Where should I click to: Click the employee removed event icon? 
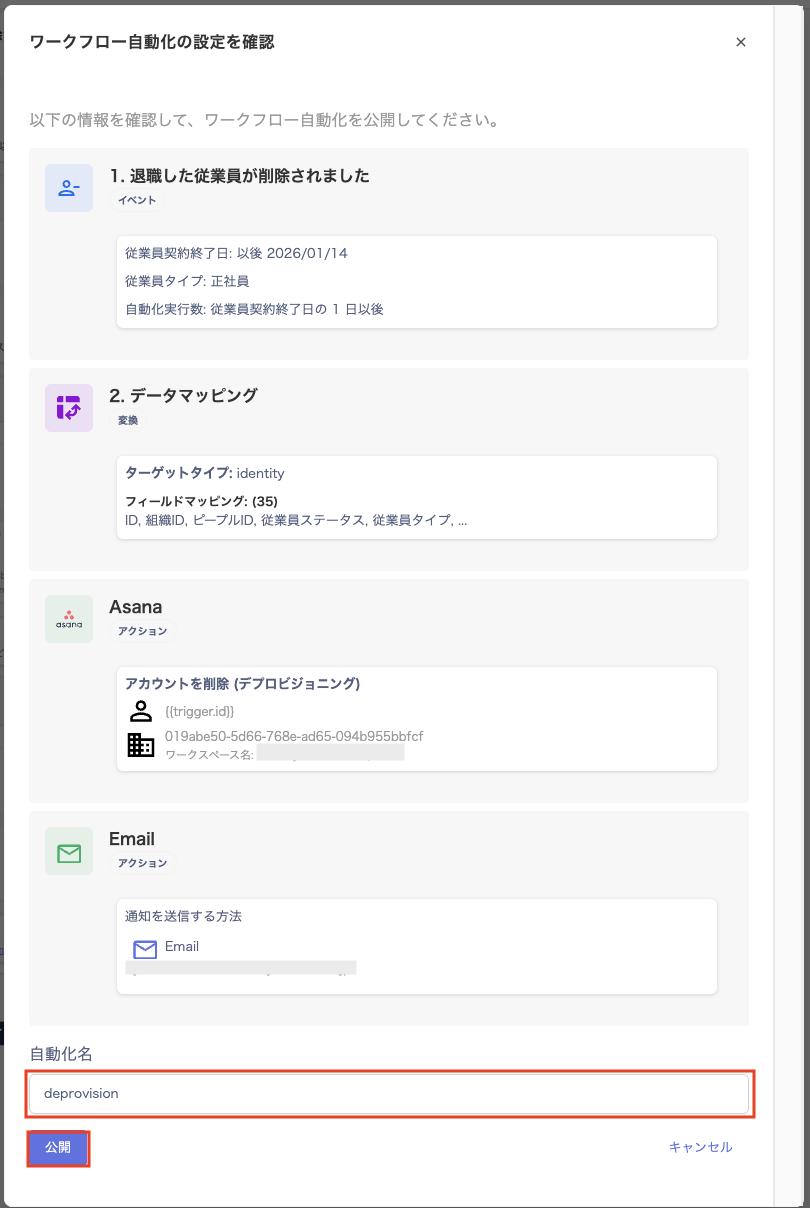69,188
